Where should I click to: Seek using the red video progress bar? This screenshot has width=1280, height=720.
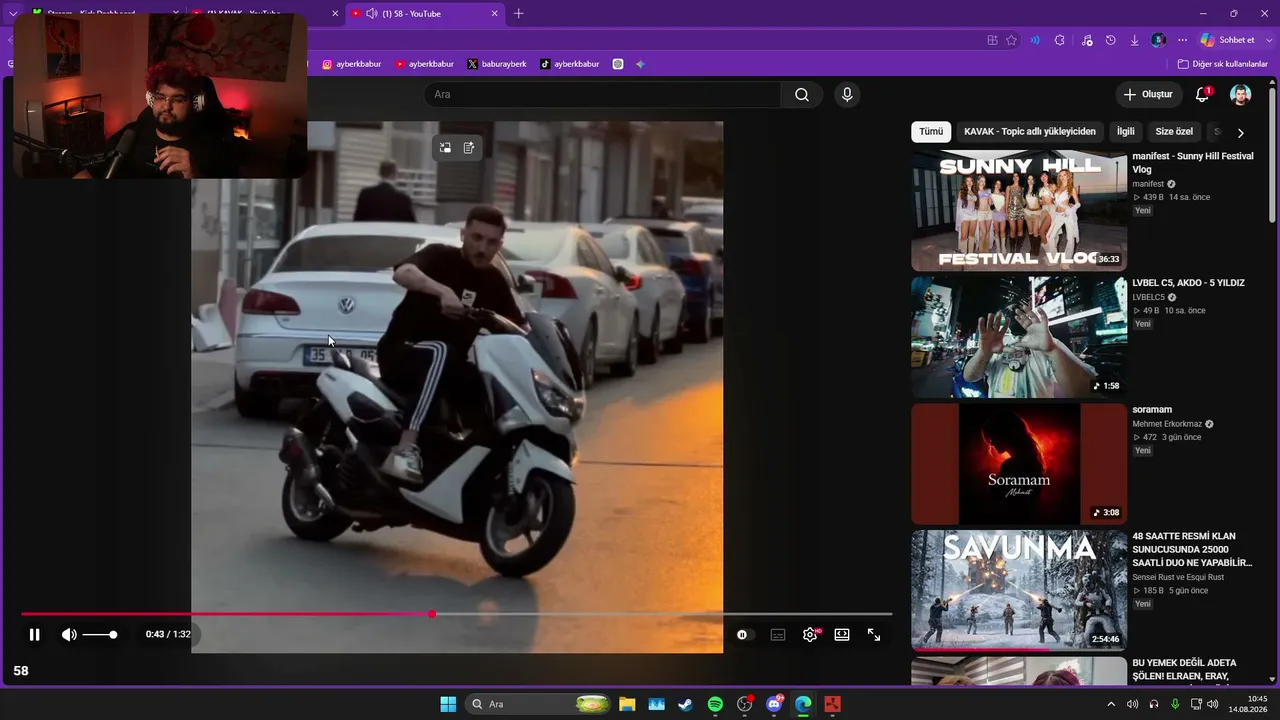point(456,614)
